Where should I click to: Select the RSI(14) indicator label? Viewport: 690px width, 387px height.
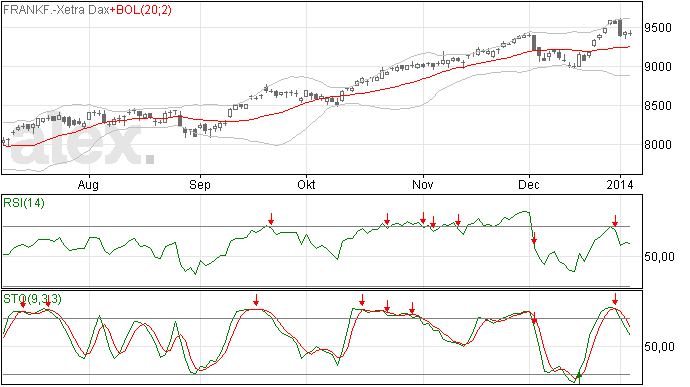[24, 203]
